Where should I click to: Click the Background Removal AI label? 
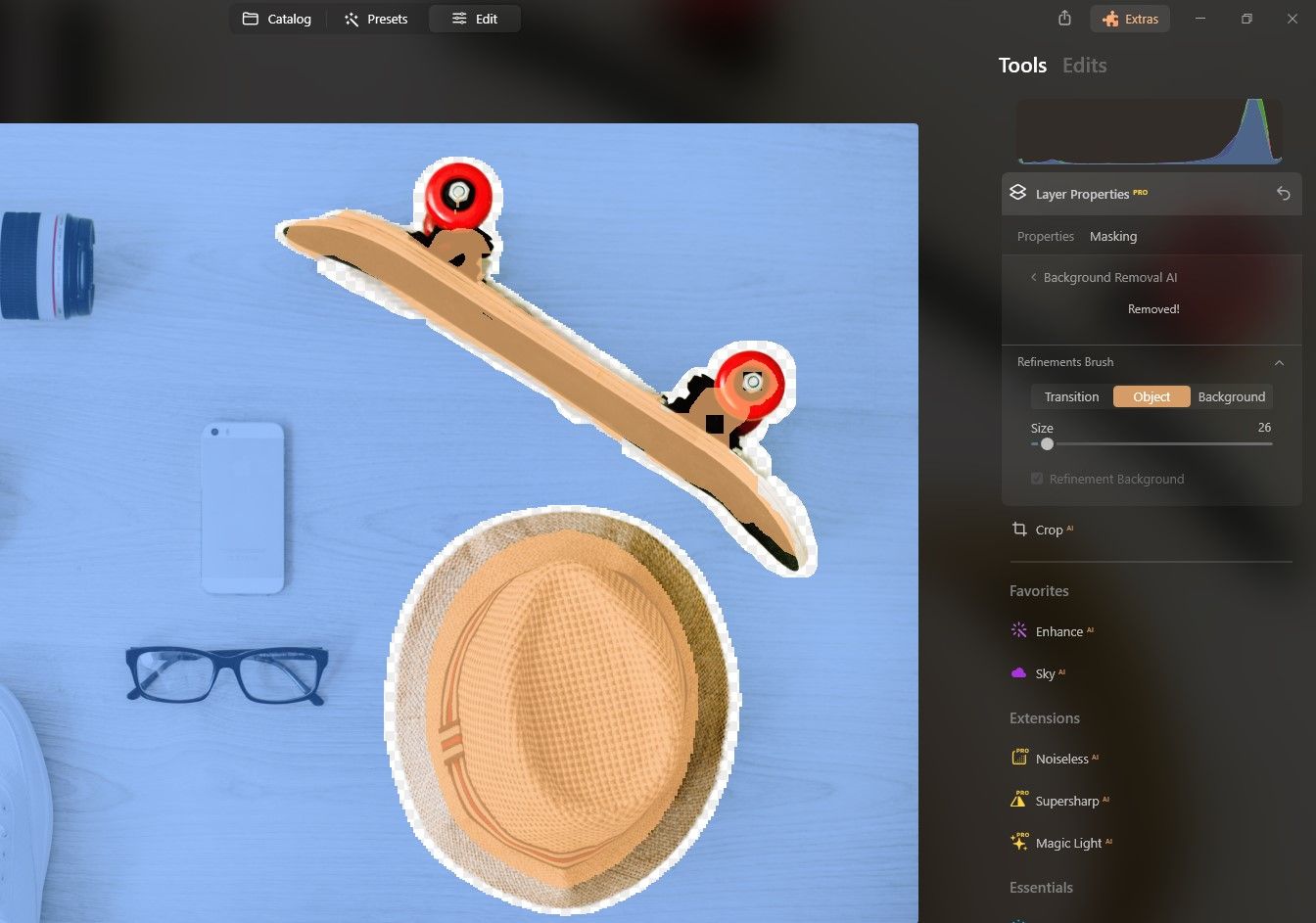click(1110, 278)
